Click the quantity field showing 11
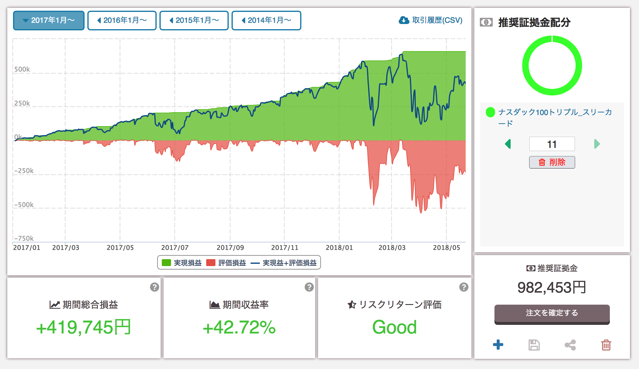Image resolution: width=639 pixels, height=369 pixels. (x=552, y=144)
